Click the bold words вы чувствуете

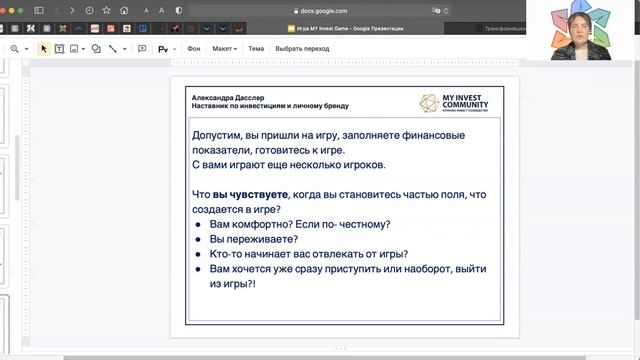pos(250,195)
